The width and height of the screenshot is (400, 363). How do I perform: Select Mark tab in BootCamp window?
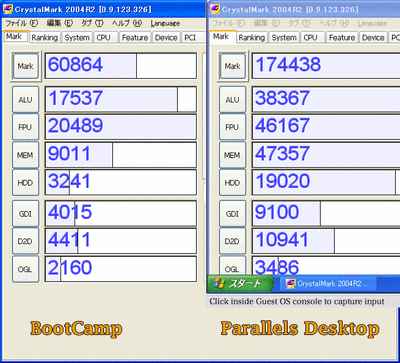[16, 36]
